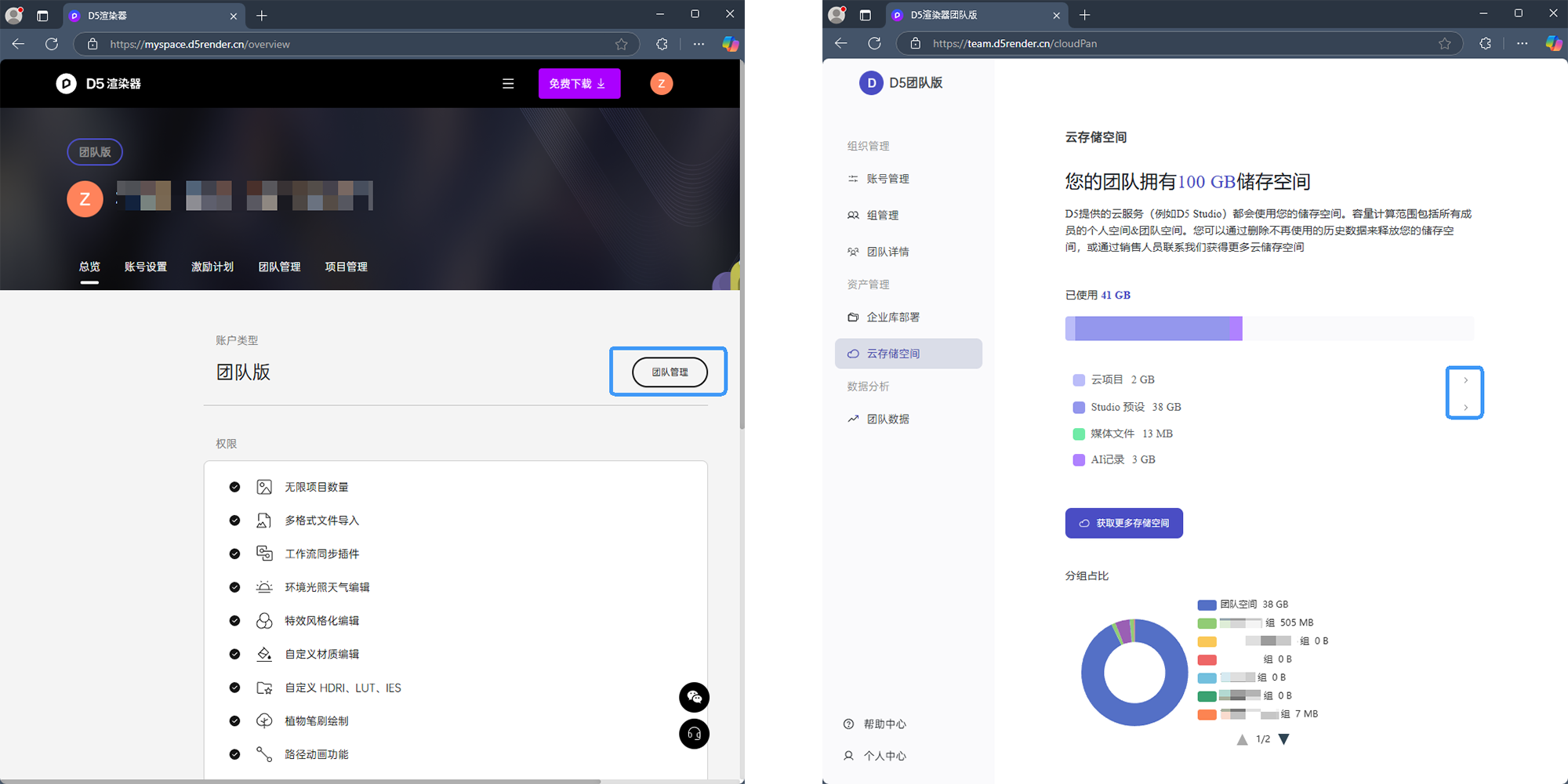This screenshot has height=784, width=1568.
Task: Click the check mark beside 多格式文件导入
Action: pos(234,521)
